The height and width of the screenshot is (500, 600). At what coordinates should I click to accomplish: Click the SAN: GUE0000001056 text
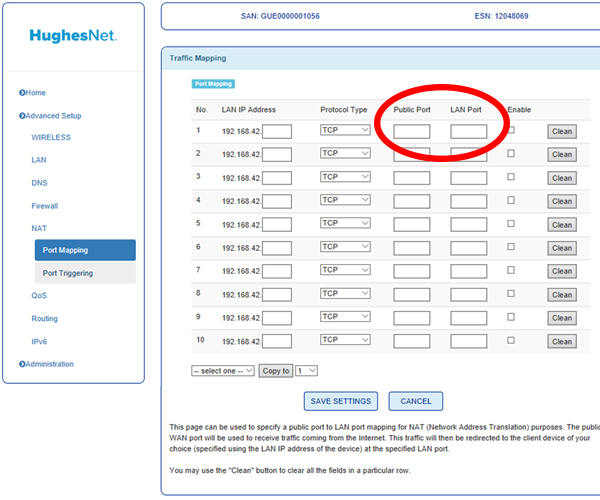[280, 16]
